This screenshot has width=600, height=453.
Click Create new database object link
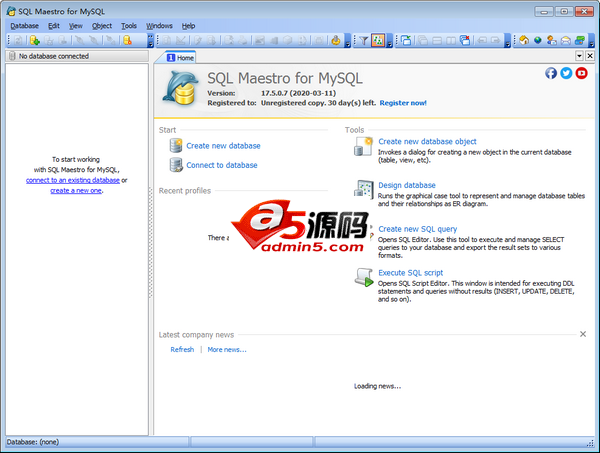[427, 142]
